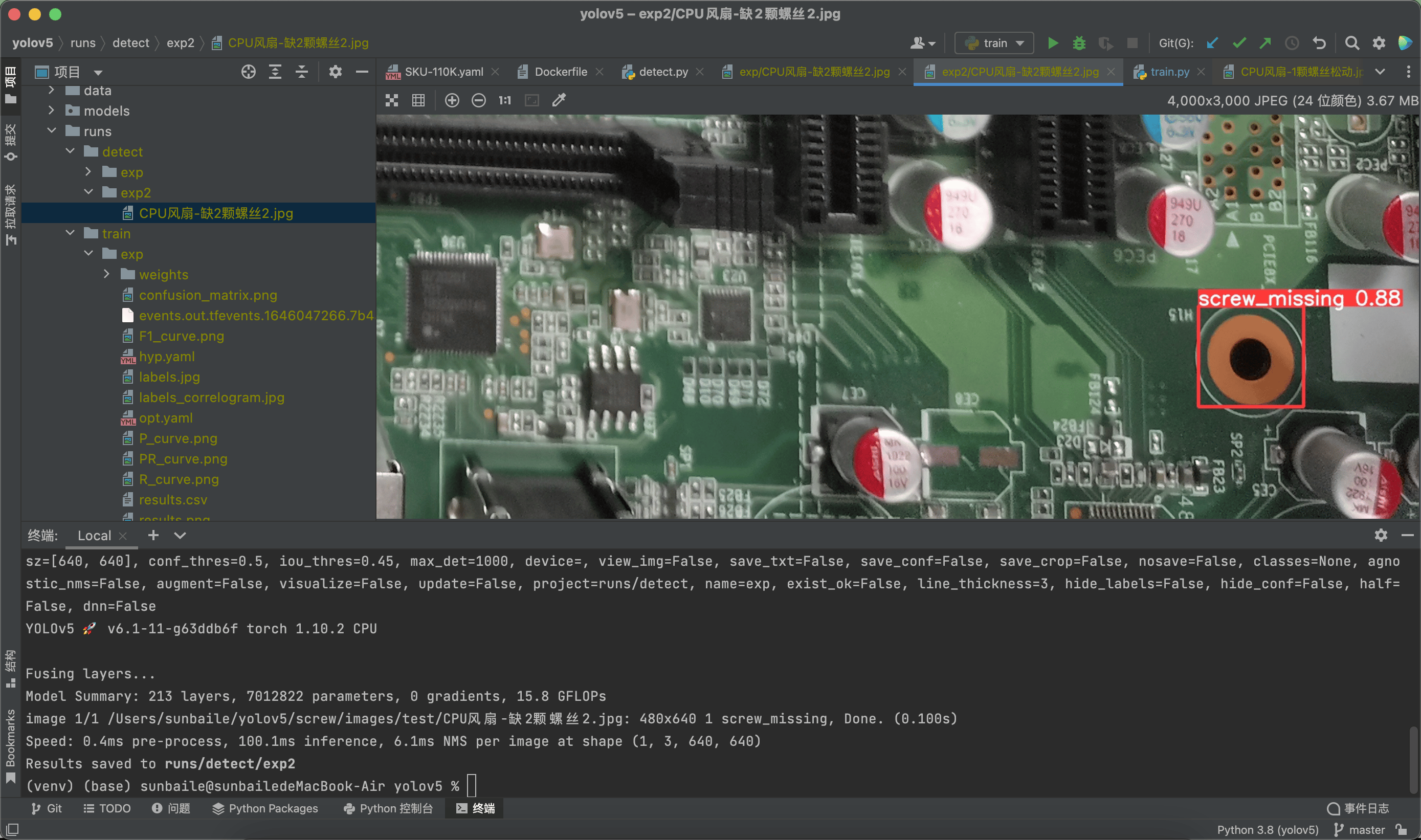Select hyp.yaml file
This screenshot has height=840, width=1421.
167,356
